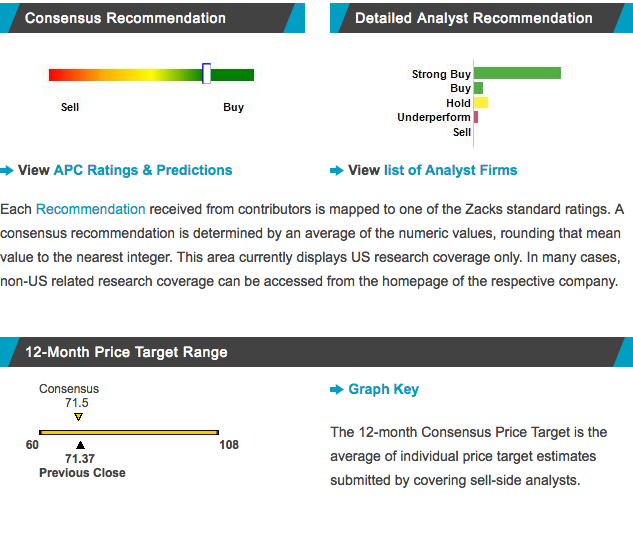Click the yellow price target range bar
This screenshot has width=633, height=534.
coord(129,432)
